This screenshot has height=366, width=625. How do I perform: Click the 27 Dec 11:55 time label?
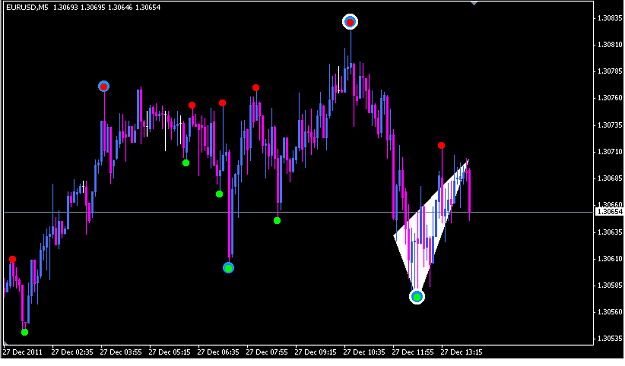tap(413, 352)
